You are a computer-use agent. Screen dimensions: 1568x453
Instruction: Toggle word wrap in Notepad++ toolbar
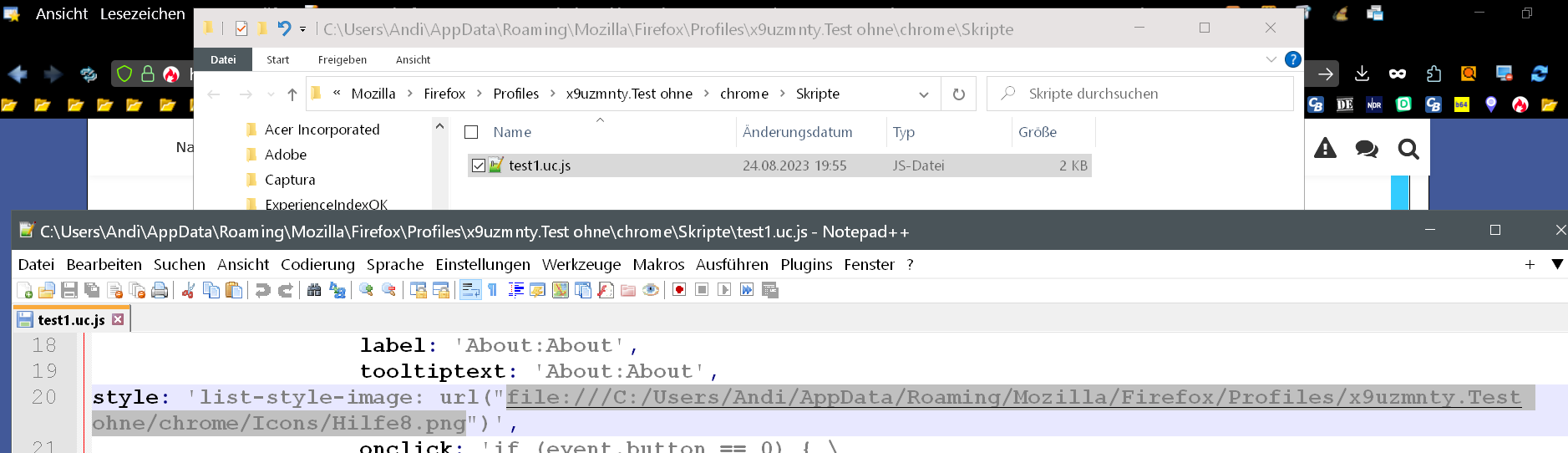[x=470, y=290]
